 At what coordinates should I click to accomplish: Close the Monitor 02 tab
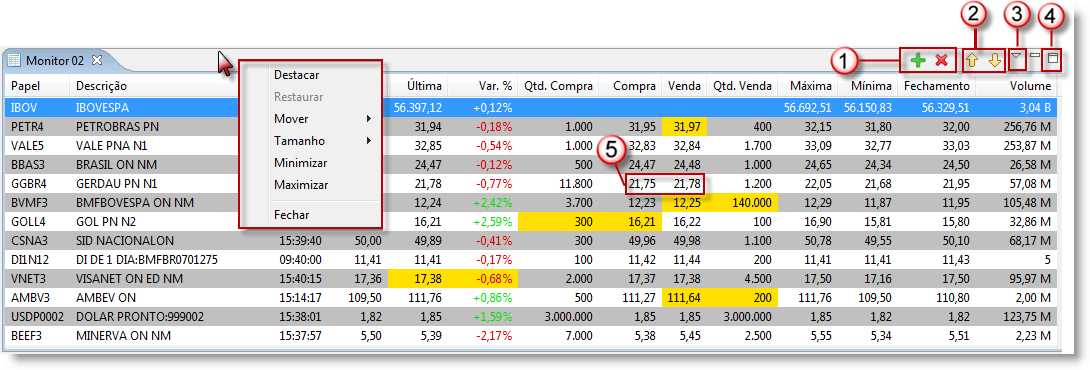coord(97,60)
